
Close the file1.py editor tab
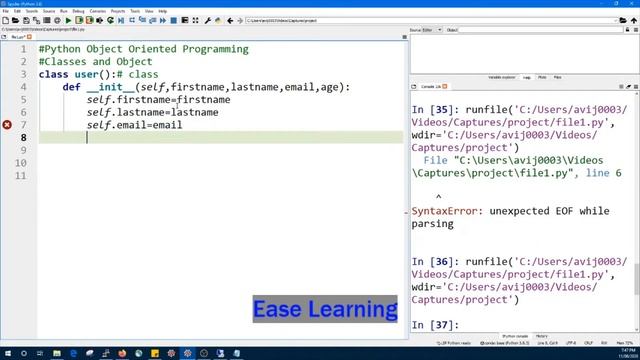[x=29, y=37]
